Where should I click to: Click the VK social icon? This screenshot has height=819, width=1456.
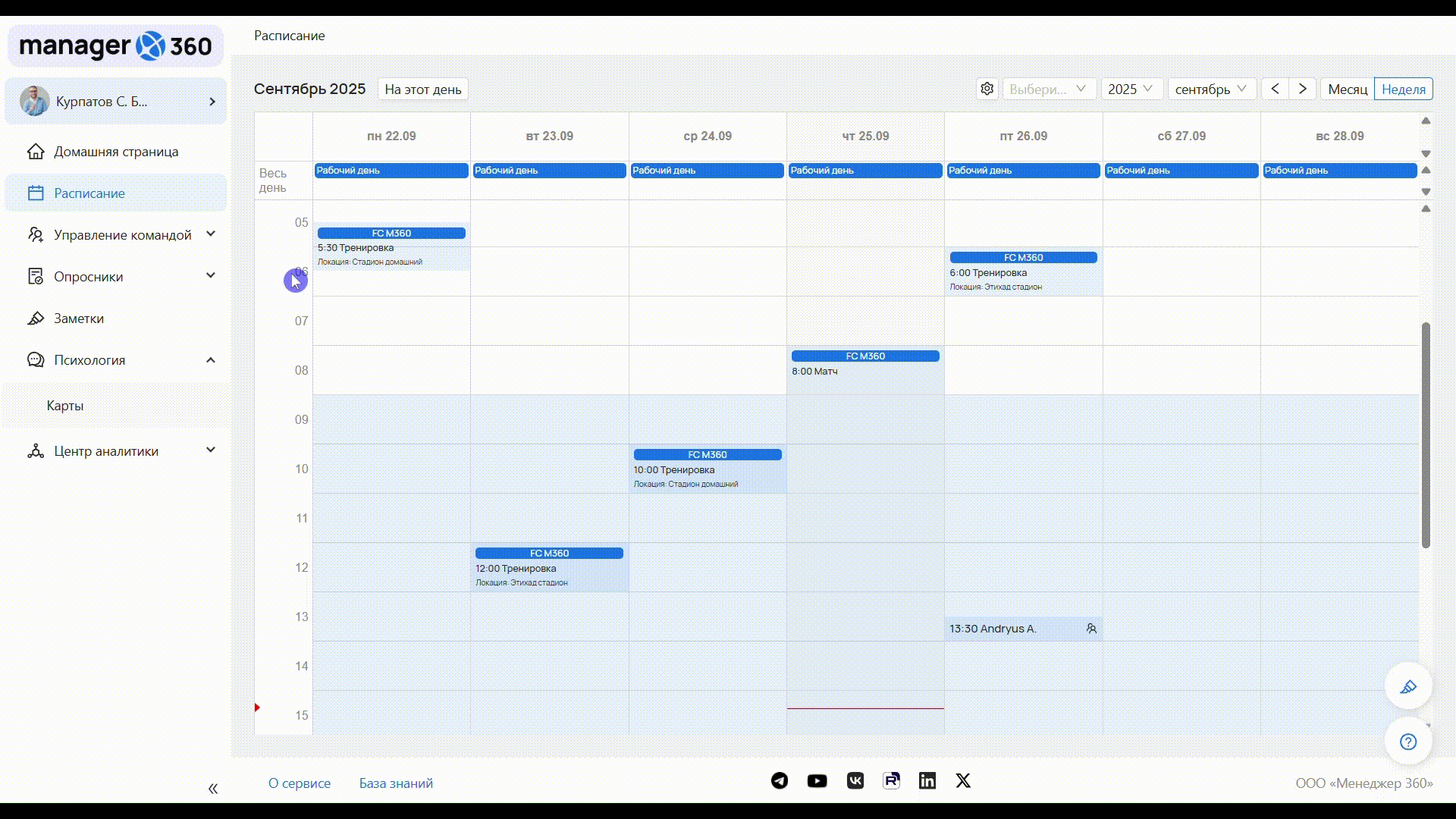click(x=855, y=781)
